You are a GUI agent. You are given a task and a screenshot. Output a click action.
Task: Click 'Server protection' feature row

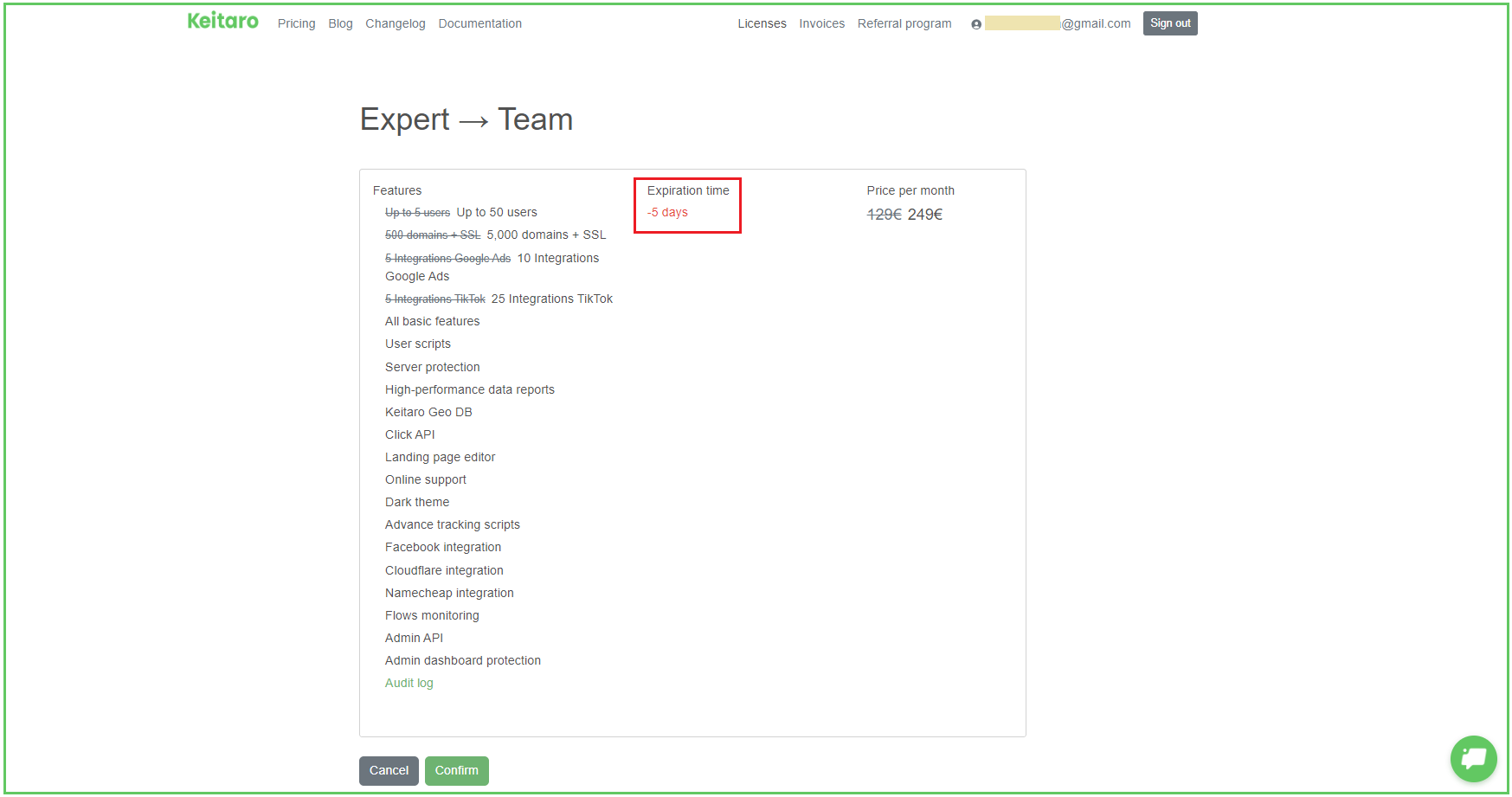(432, 367)
